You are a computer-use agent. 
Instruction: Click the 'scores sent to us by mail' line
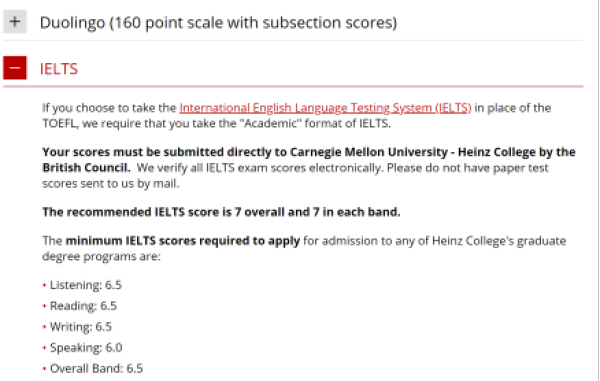click(111, 184)
